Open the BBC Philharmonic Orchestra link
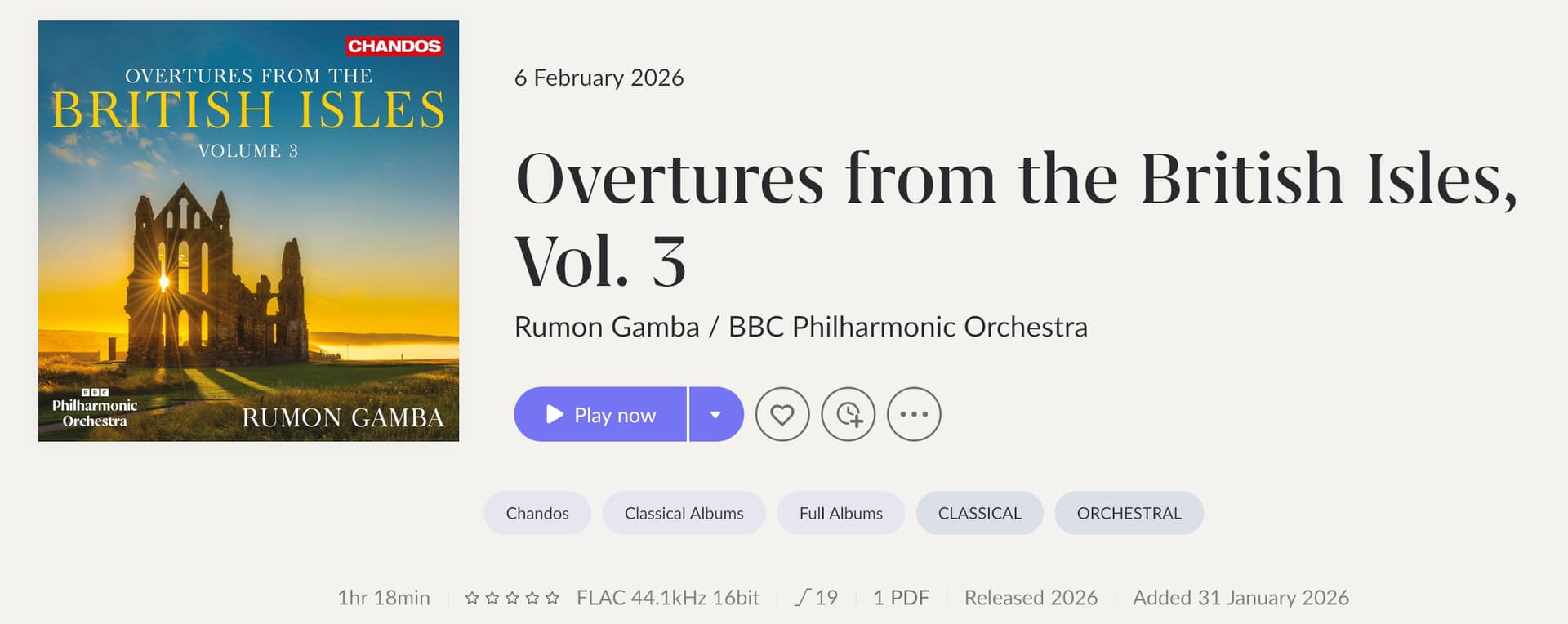Image resolution: width=1568 pixels, height=624 pixels. (907, 328)
